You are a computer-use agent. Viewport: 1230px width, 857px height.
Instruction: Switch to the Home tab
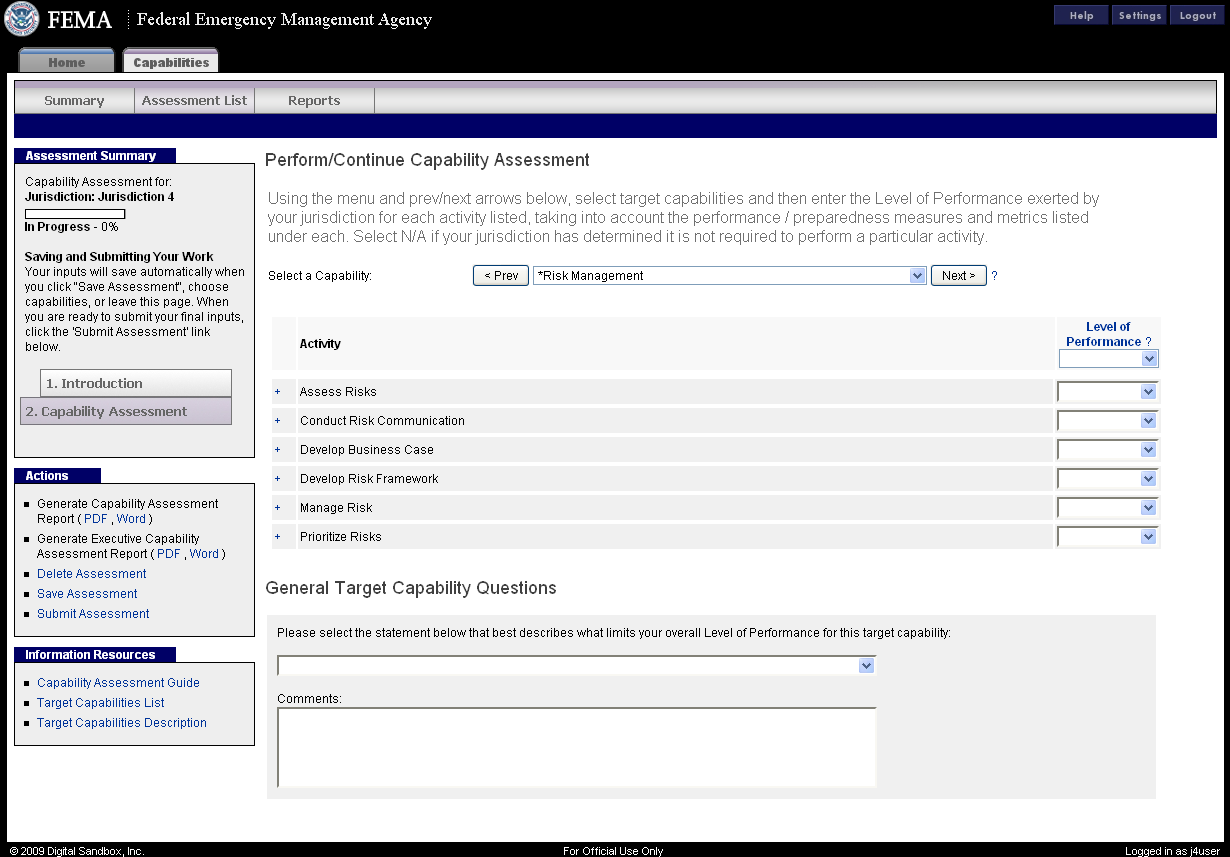[x=67, y=62]
